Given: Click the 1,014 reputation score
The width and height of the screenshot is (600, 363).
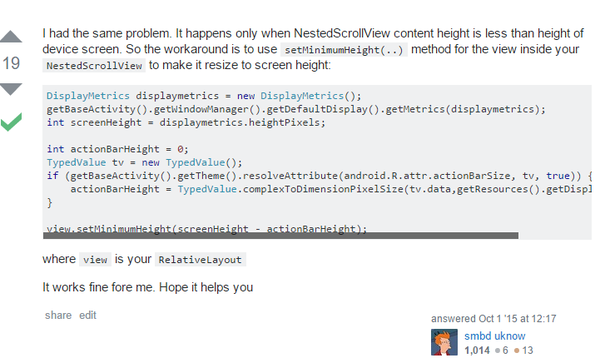Looking at the screenshot, I should tap(477, 350).
